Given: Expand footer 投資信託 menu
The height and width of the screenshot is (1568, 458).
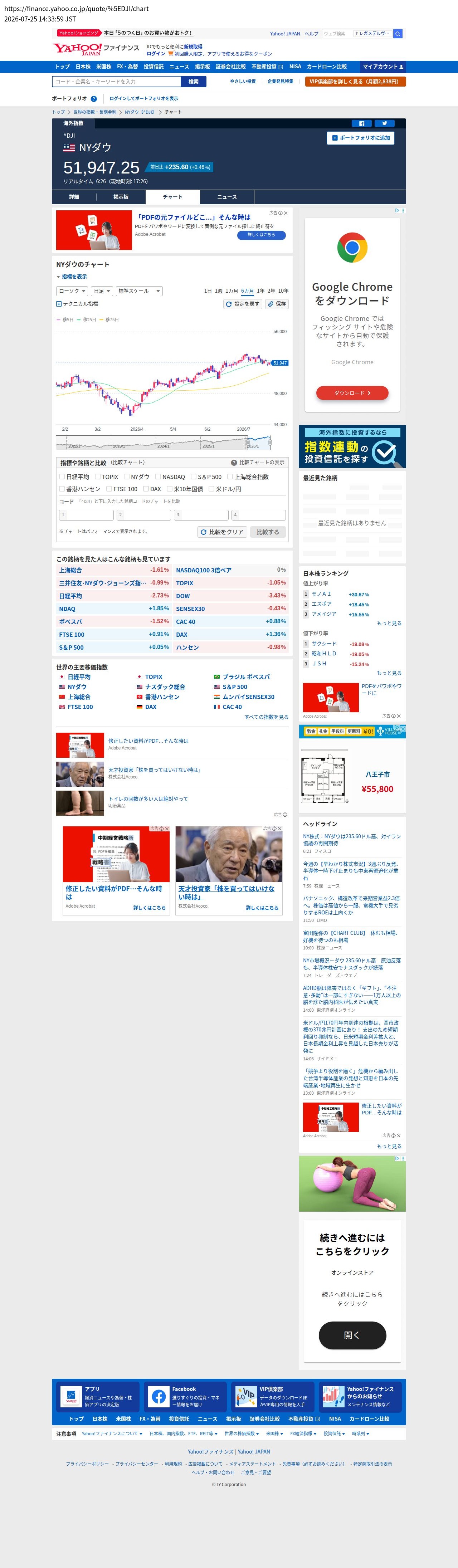Looking at the screenshot, I should (334, 1433).
